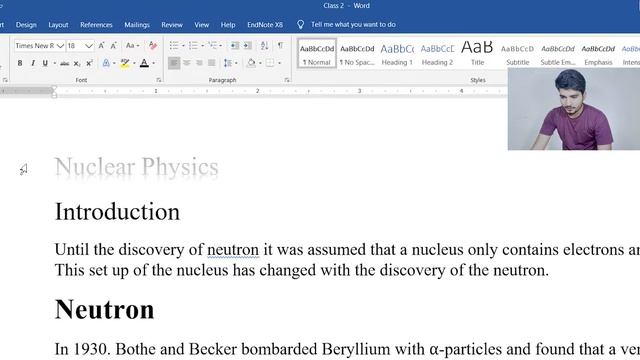Apply paragraph shading color
The width and height of the screenshot is (640, 360).
pos(251,63)
